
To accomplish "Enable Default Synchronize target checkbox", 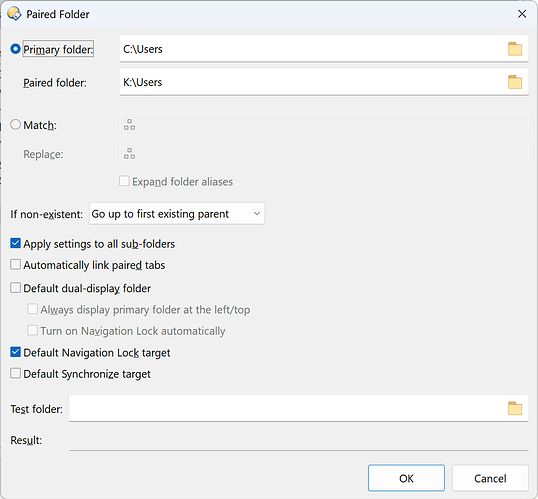I will point(15,373).
